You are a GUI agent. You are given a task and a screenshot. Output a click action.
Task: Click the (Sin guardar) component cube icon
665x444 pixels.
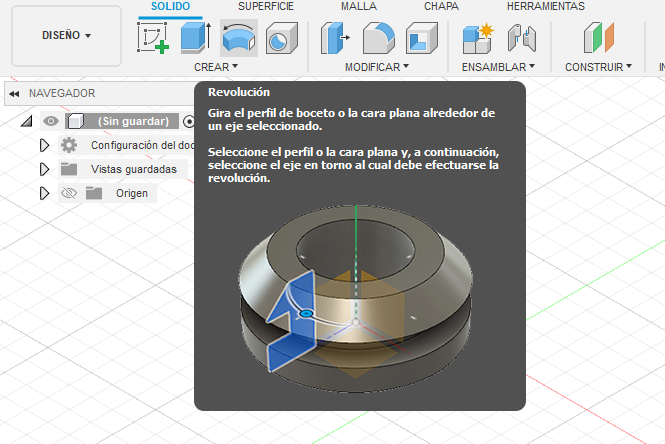click(x=75, y=121)
